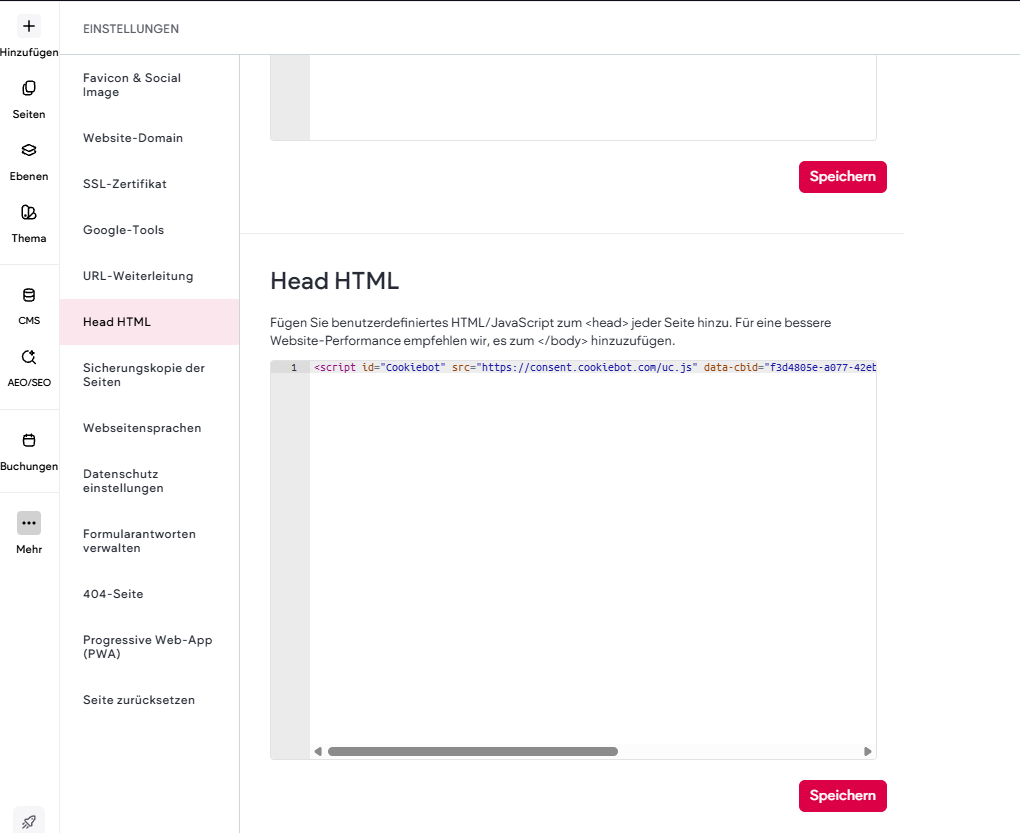
Task: Open the Seiten pages icon
Action: coord(29,88)
